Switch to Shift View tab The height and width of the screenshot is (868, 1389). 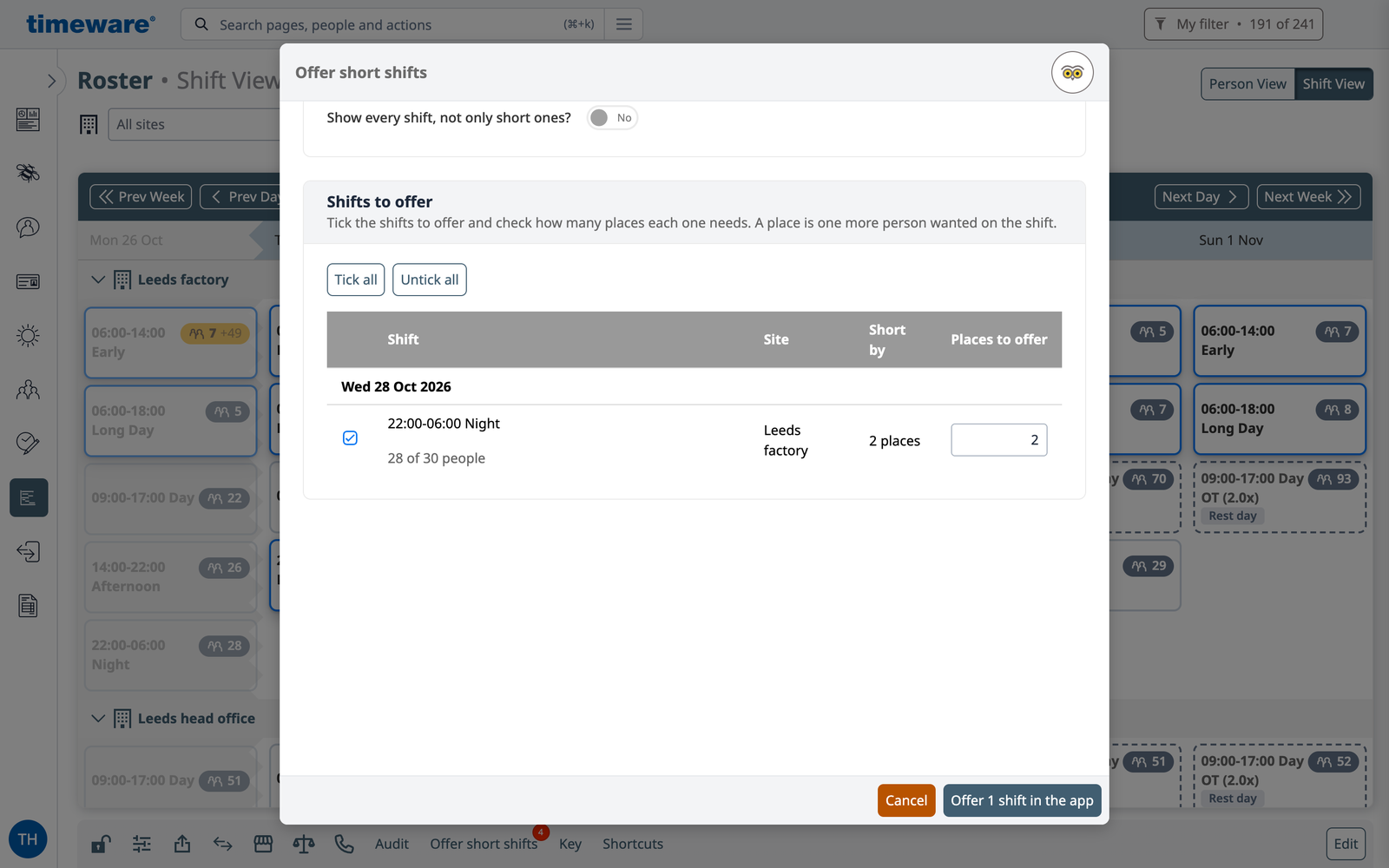point(1333,84)
